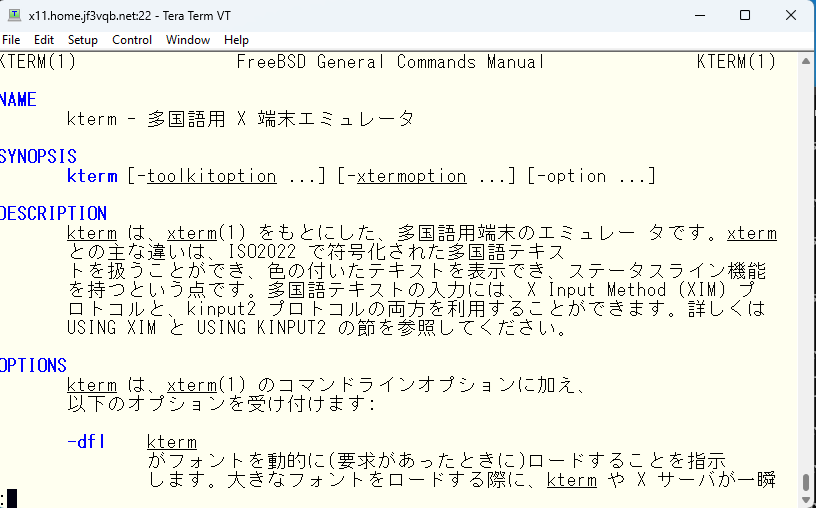
Task: Click the '[-option ...]' text in SYNOPSIS
Action: coord(592,176)
